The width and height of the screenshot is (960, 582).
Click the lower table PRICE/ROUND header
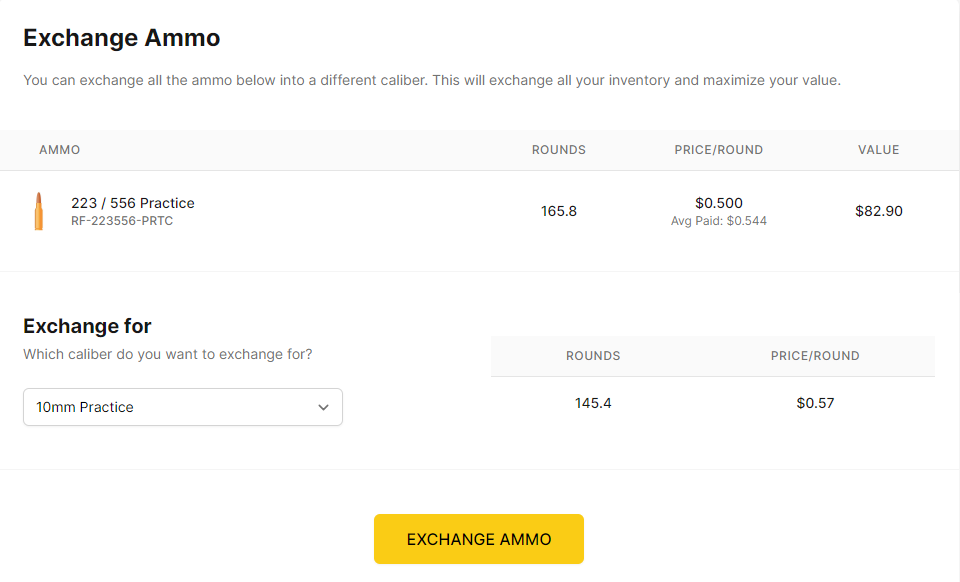pyautogui.click(x=815, y=356)
